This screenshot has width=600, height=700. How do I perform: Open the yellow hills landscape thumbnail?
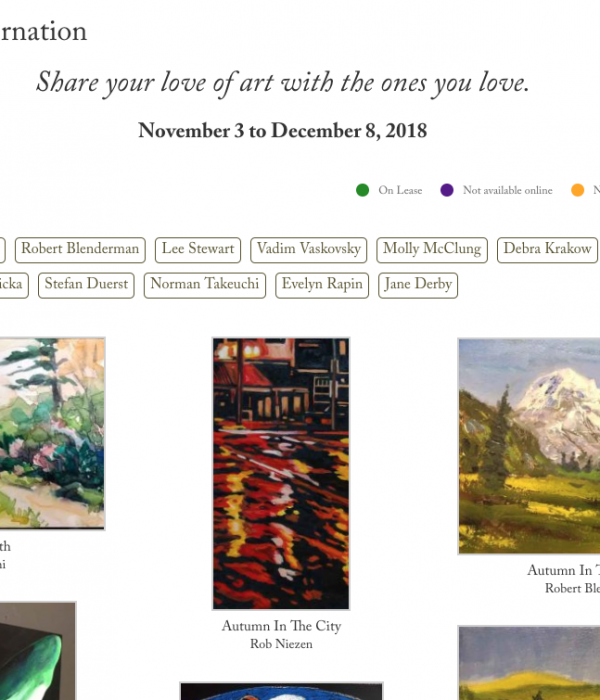(529, 663)
